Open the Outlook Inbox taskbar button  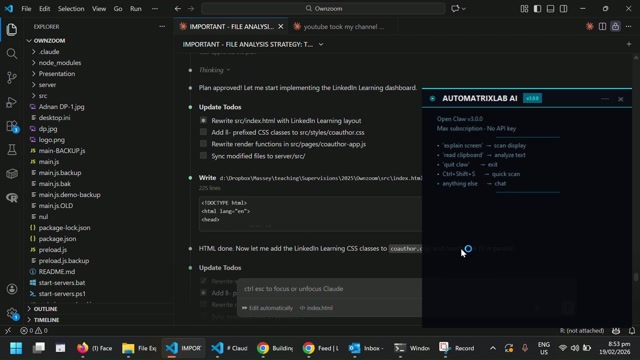[366, 348]
